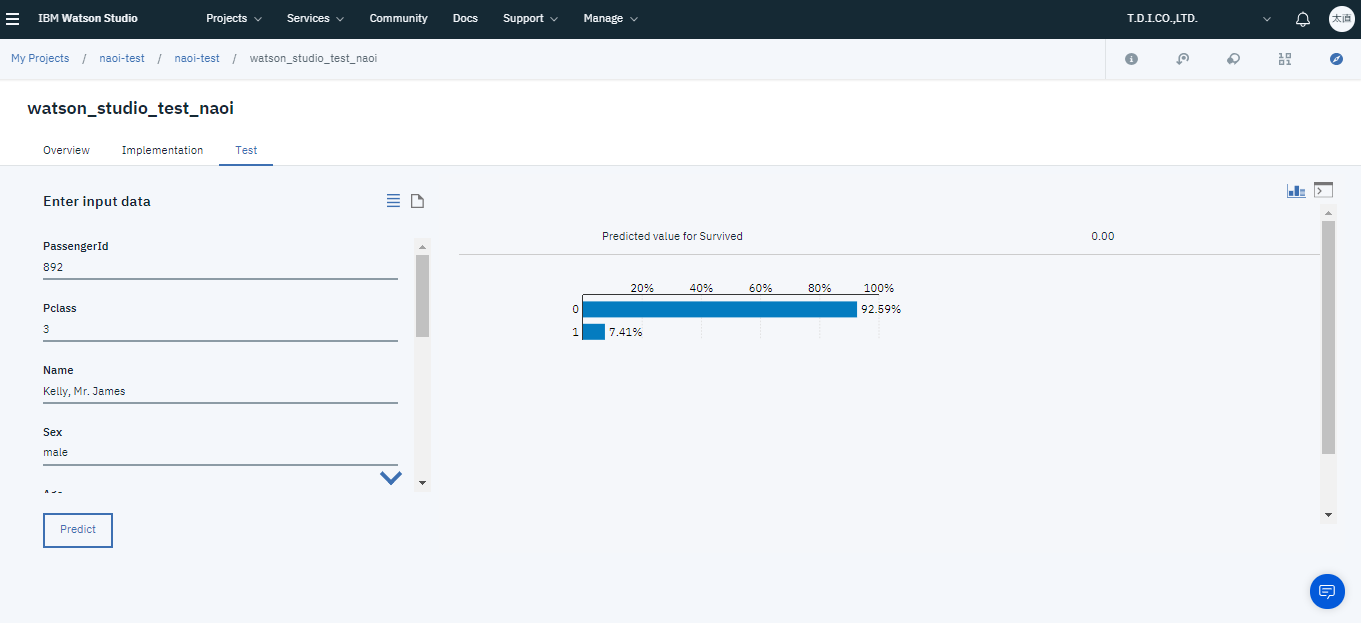The width and height of the screenshot is (1361, 623).
Task: Switch input to JSON document view
Action: coord(418,201)
